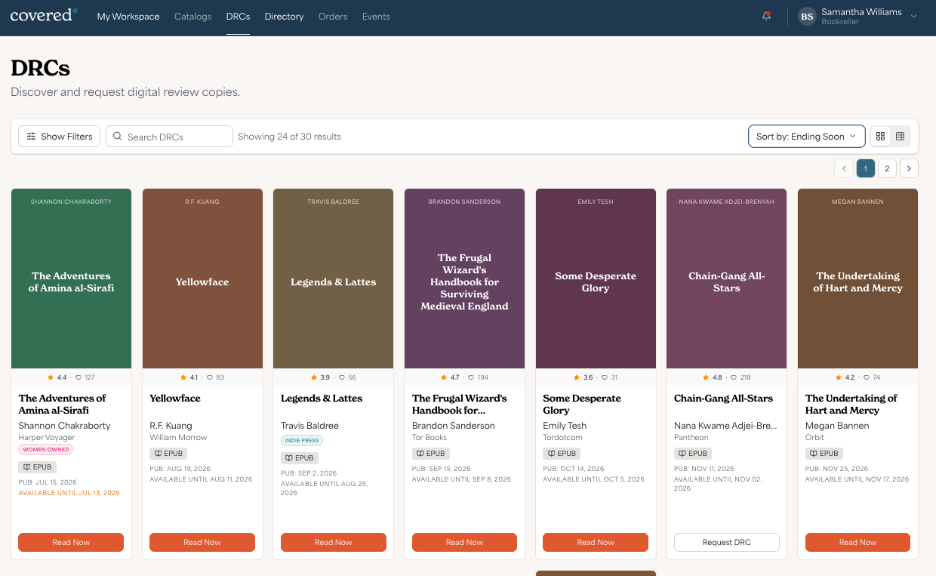Open the Catalogs section
This screenshot has height=576, width=936.
coord(192,17)
